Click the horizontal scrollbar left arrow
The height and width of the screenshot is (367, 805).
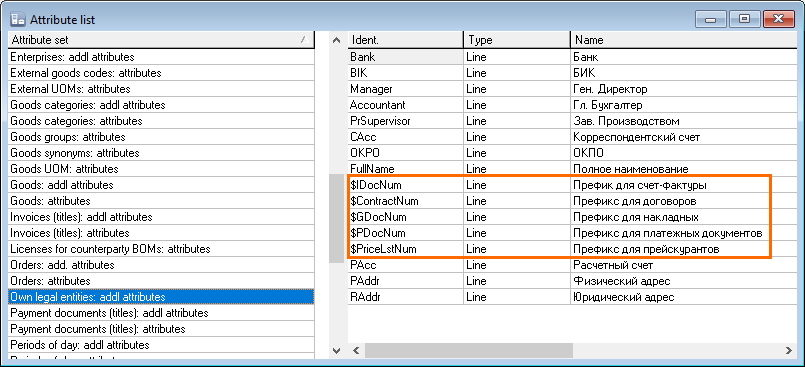pyautogui.click(x=355, y=351)
